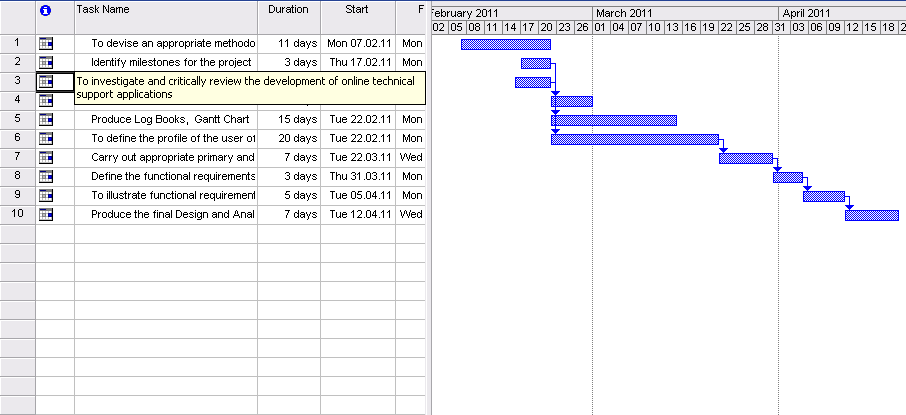Select the Gantt bar for task 10

click(x=871, y=215)
